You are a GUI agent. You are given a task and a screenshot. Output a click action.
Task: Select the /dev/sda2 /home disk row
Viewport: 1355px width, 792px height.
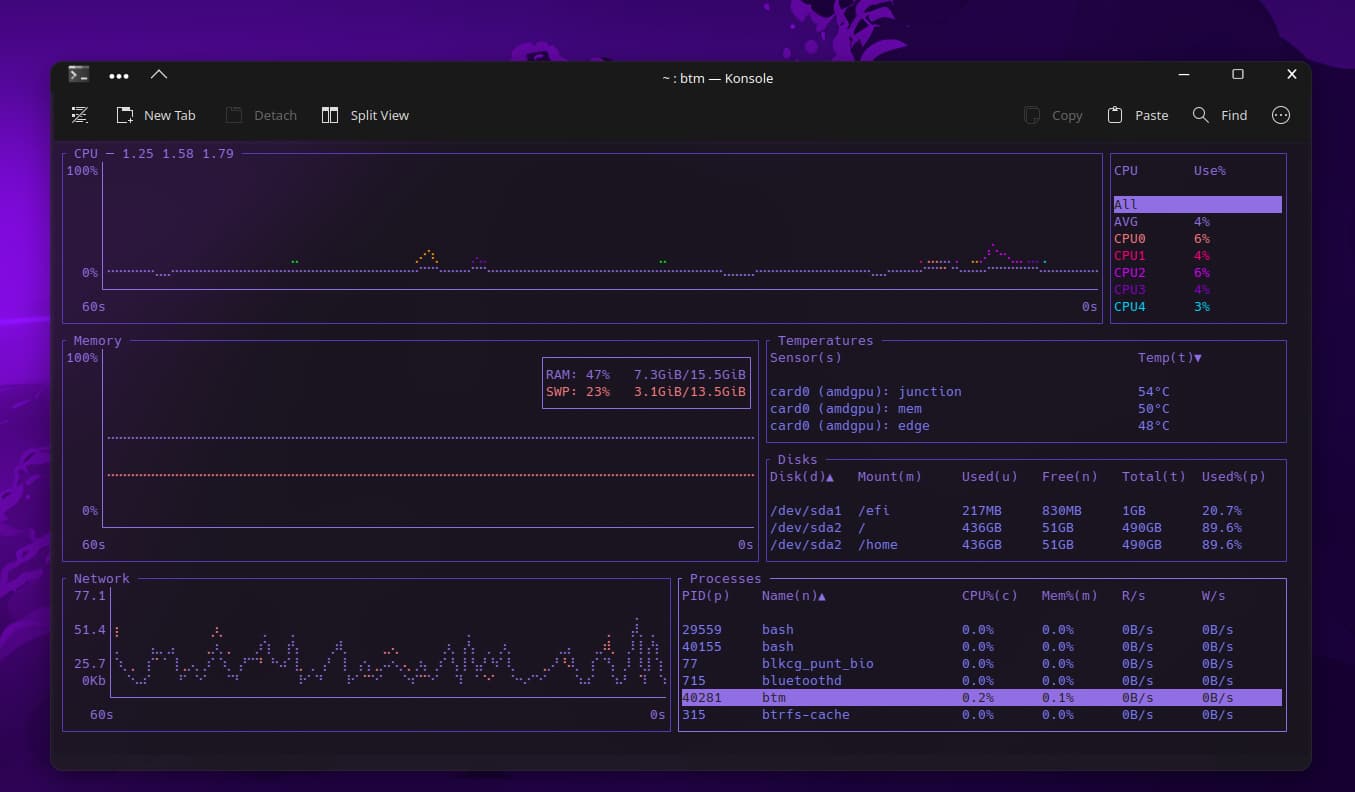1026,545
